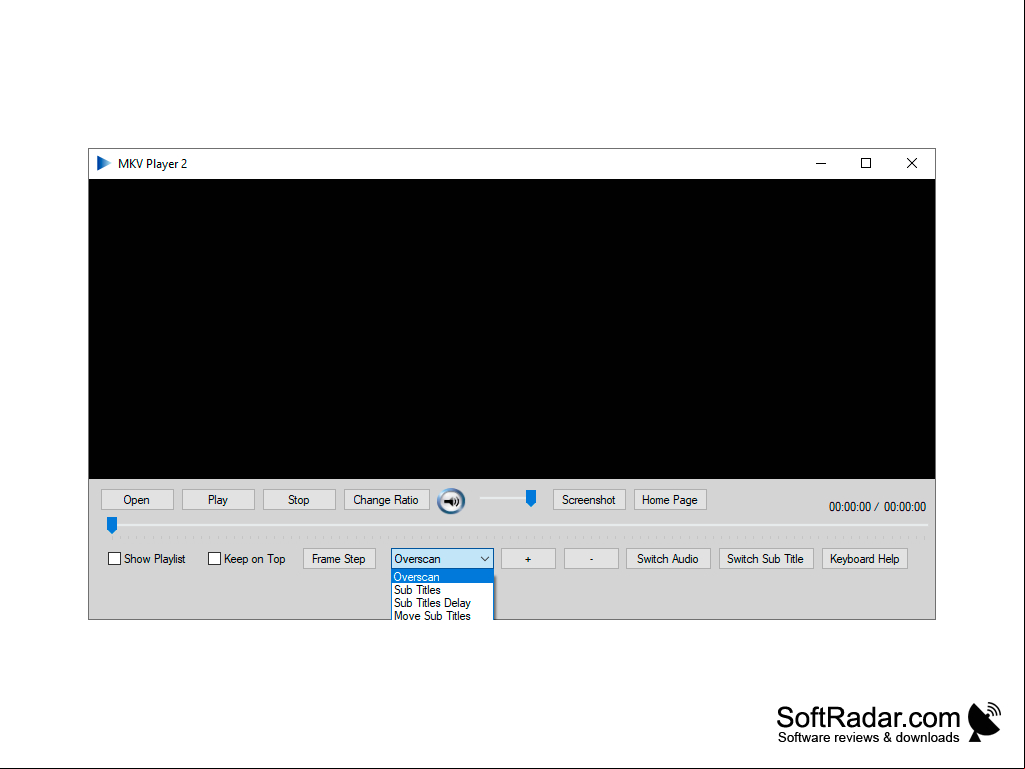Advance one frame with Frame Step
Screen dimensions: 1025x769
339,558
